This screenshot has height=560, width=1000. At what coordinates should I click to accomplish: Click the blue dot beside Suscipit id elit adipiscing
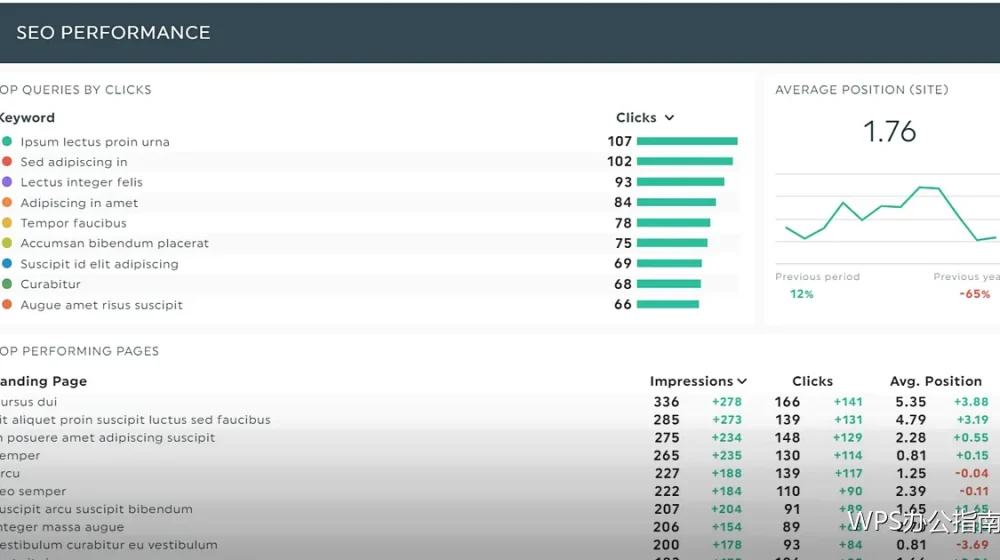7,263
